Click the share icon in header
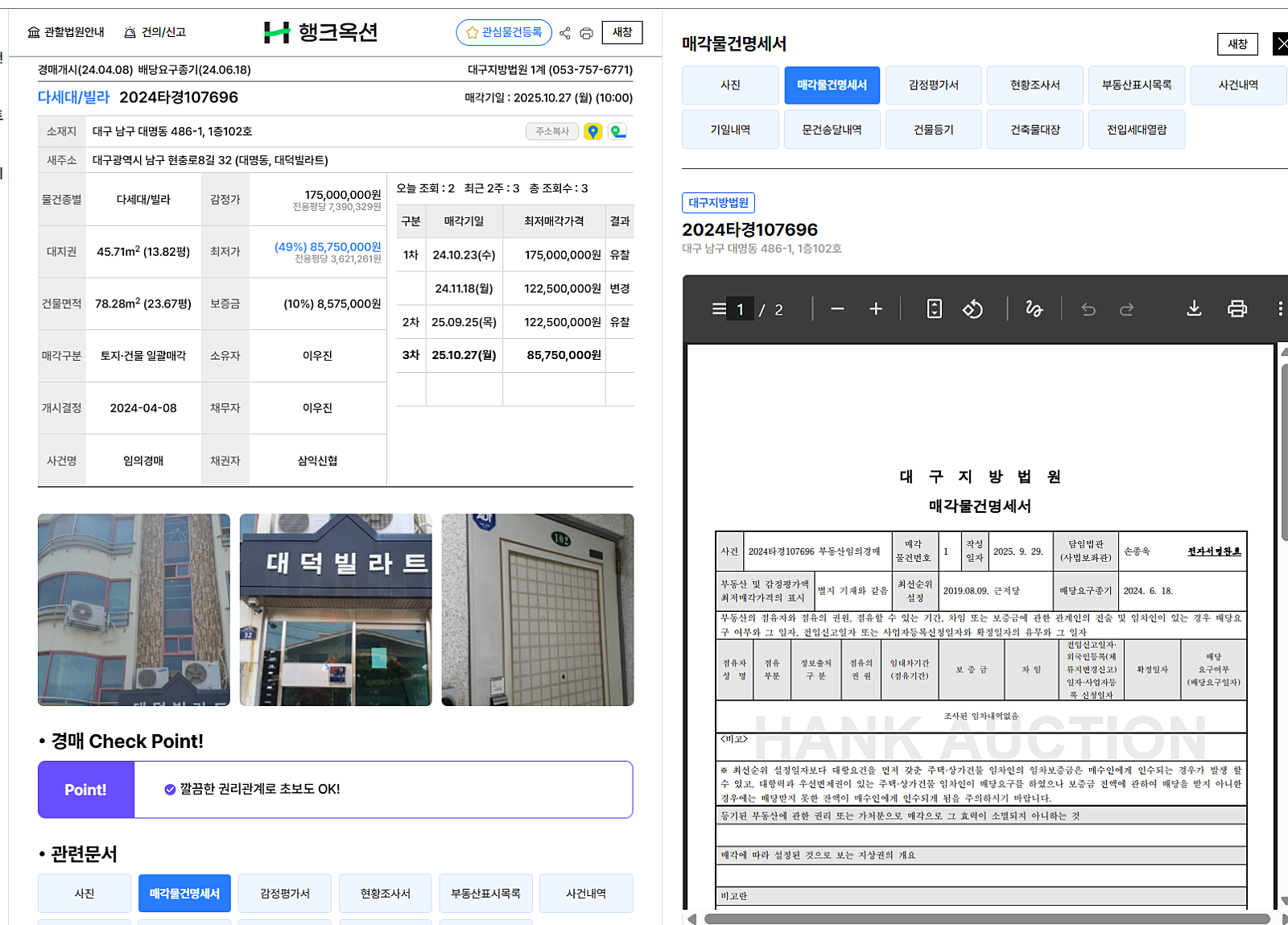The image size is (1288, 925). click(564, 33)
